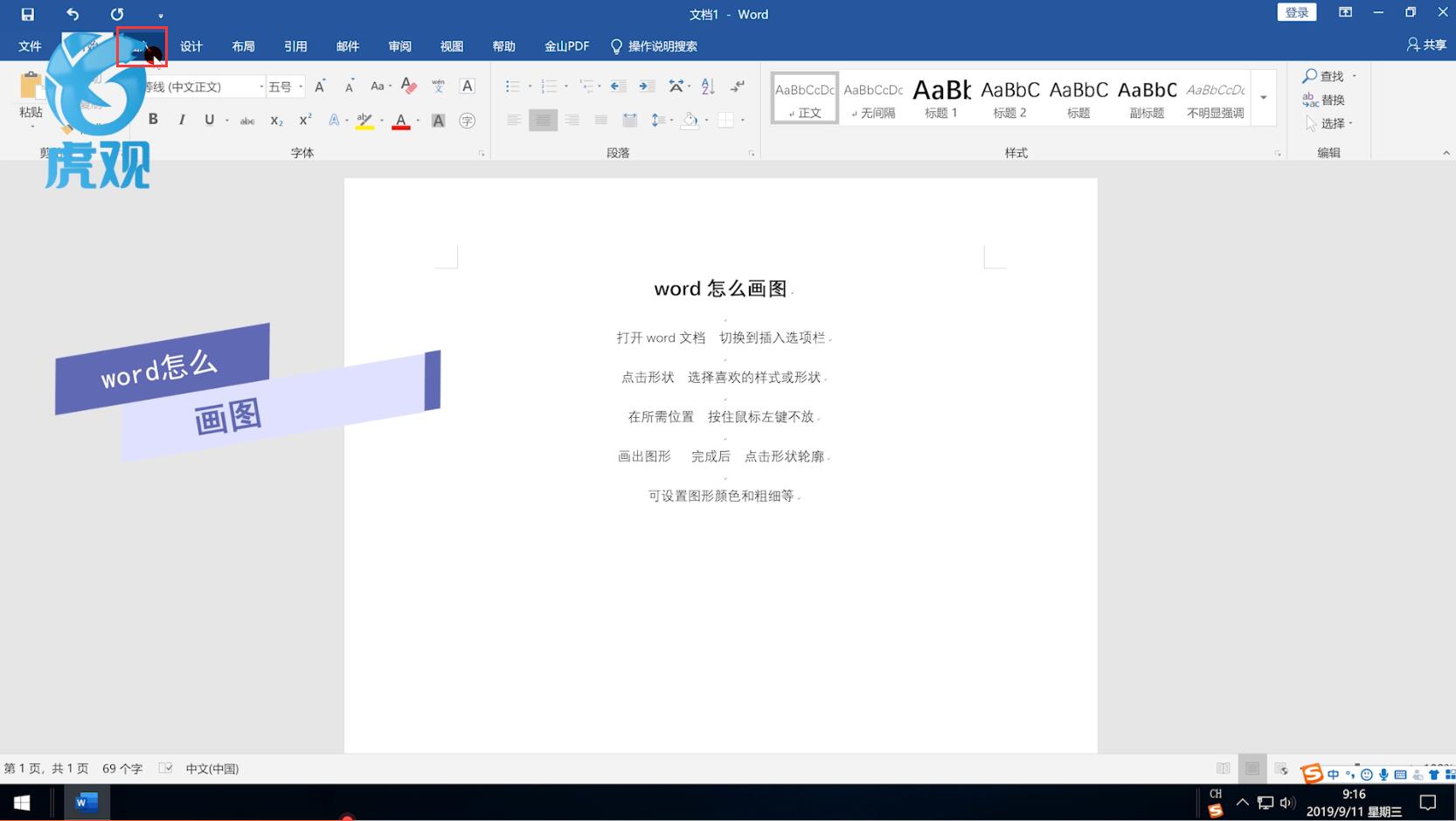Apply enclosed character (字) icon
1456x821 pixels.
468,121
